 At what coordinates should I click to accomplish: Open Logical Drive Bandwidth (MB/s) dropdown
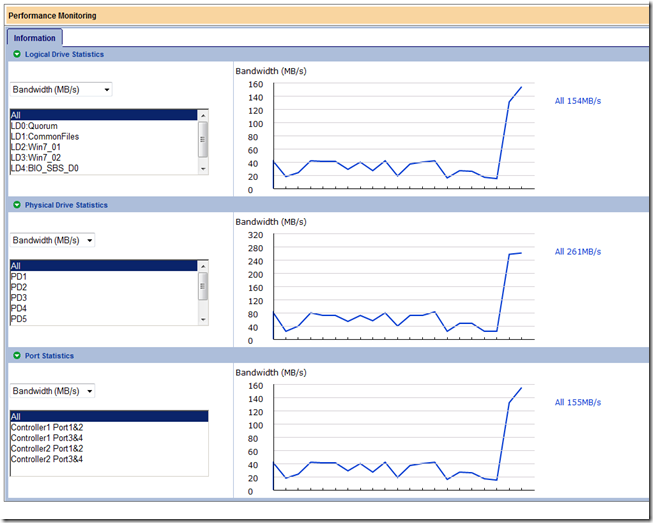point(61,90)
